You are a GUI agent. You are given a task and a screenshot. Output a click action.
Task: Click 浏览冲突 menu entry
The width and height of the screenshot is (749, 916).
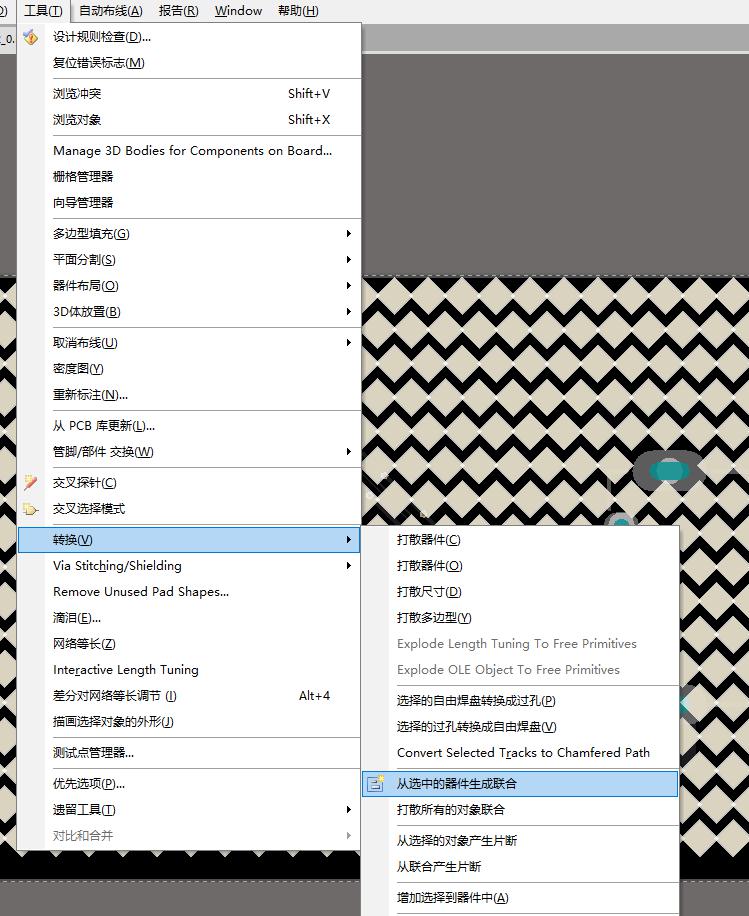[77, 94]
